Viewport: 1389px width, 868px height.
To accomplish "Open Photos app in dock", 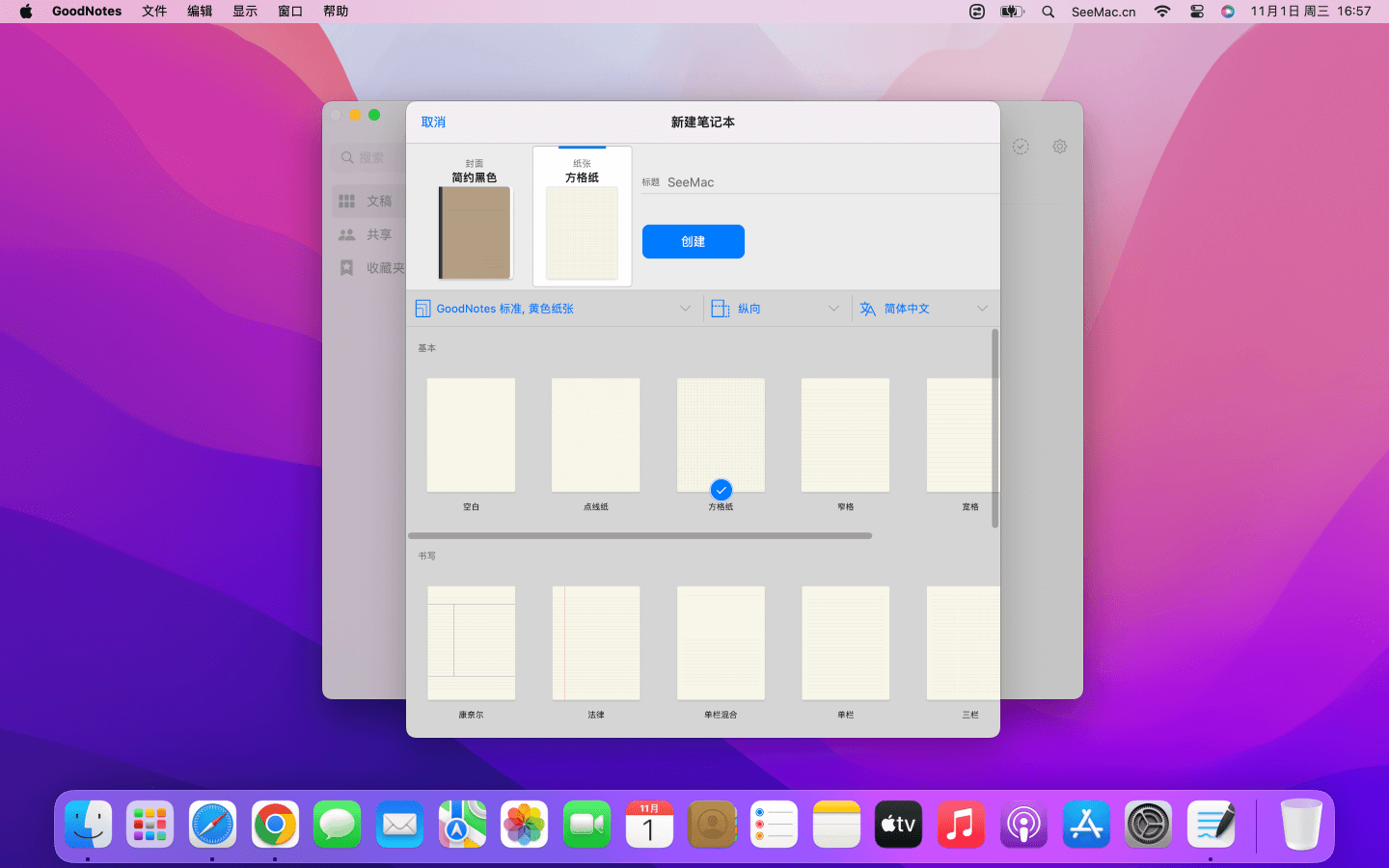I will pos(525,825).
